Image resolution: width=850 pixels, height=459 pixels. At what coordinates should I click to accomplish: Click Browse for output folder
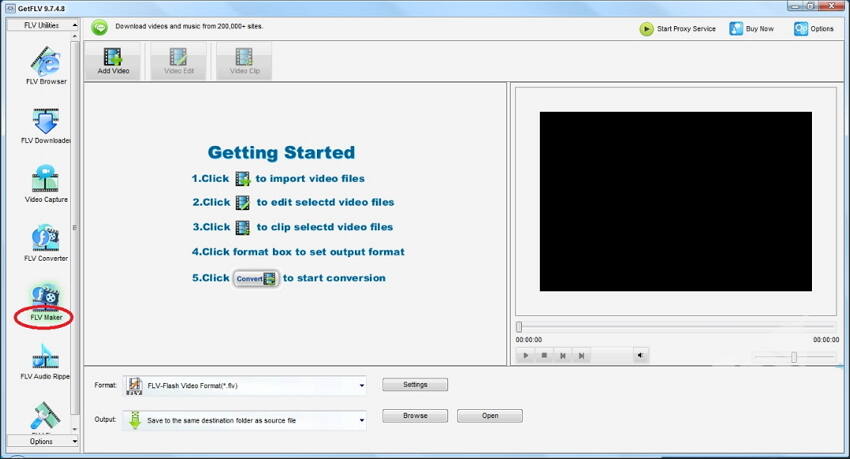[415, 416]
